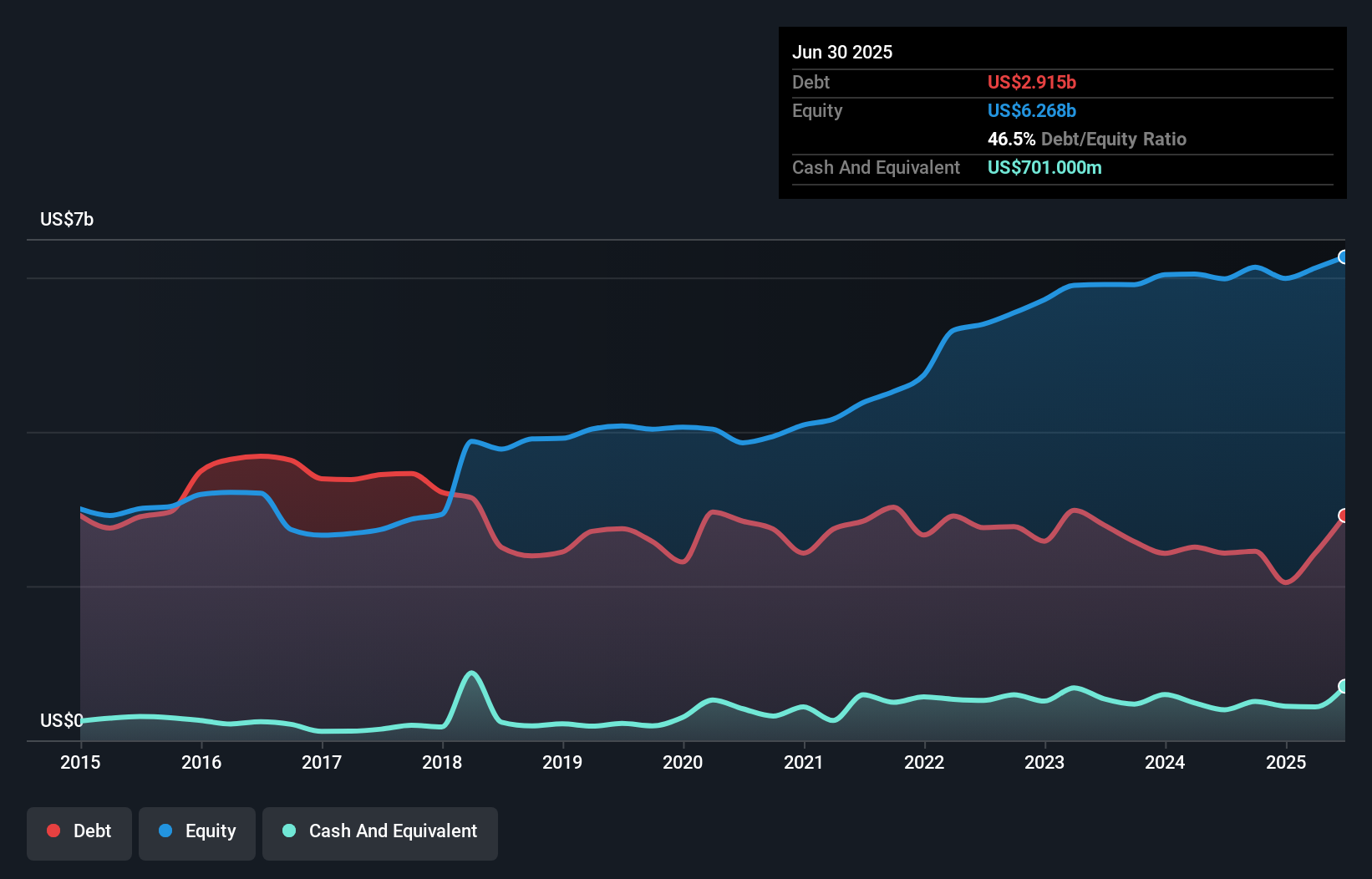Toggle Cash And Equivalent legend button
The image size is (1372, 879).
(x=380, y=831)
